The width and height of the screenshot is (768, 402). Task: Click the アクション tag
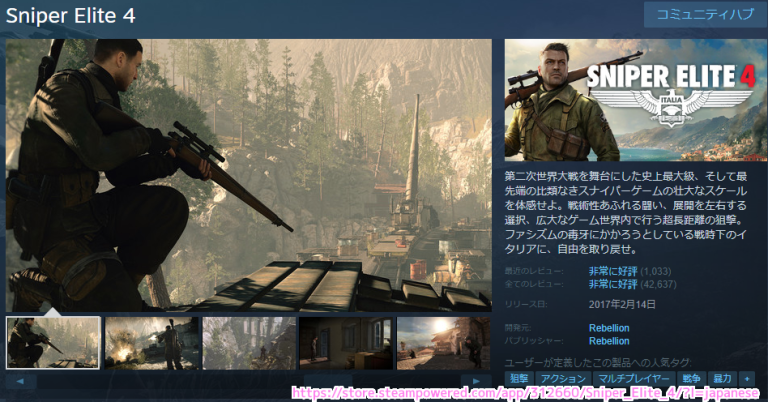pos(563,379)
